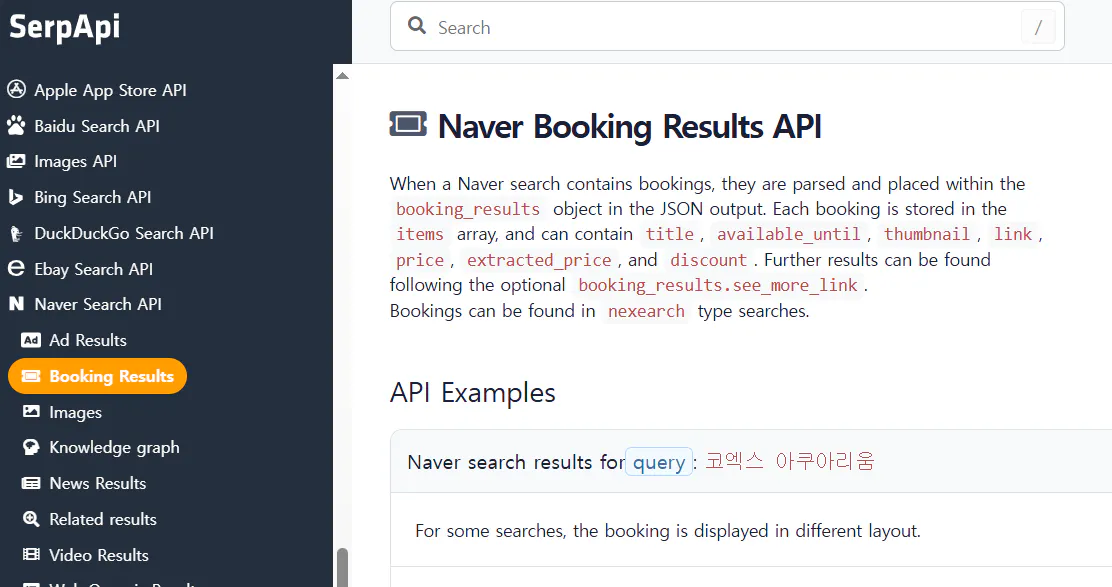Open News Results sub-page
Image resolution: width=1112 pixels, height=587 pixels.
pyautogui.click(x=98, y=483)
